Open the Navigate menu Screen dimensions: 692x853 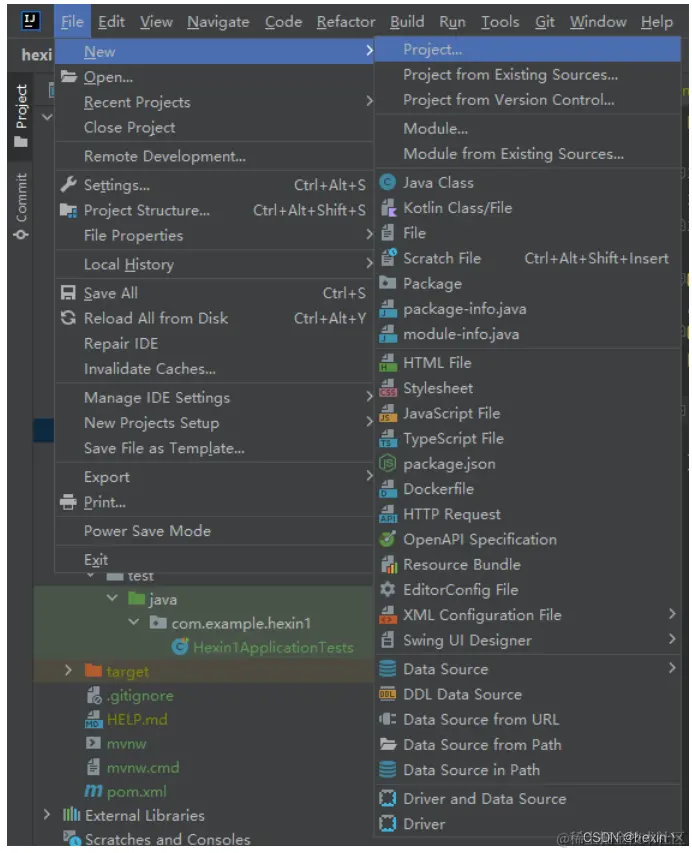click(x=218, y=22)
